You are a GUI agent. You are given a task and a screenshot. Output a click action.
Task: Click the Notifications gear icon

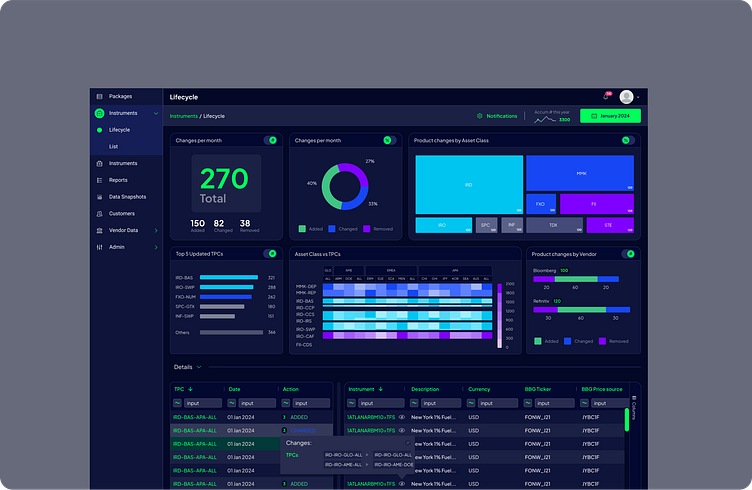480,116
